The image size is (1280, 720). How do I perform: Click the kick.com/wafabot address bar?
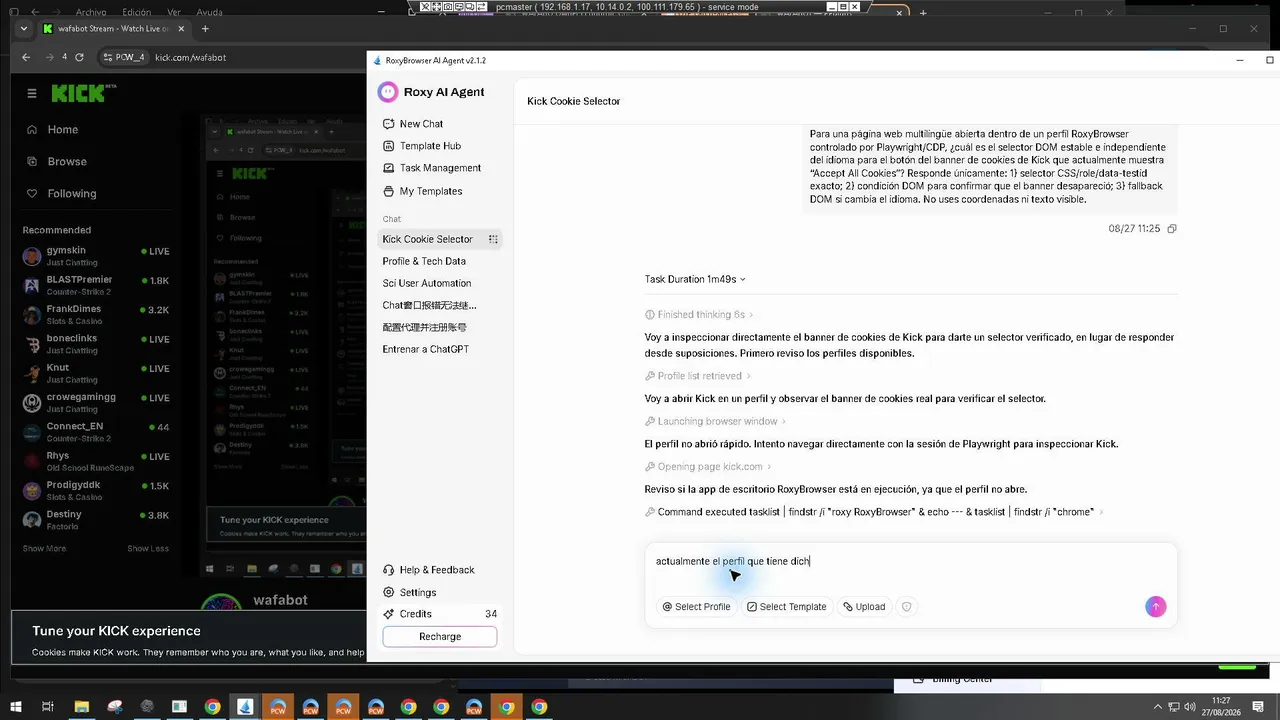[190, 58]
